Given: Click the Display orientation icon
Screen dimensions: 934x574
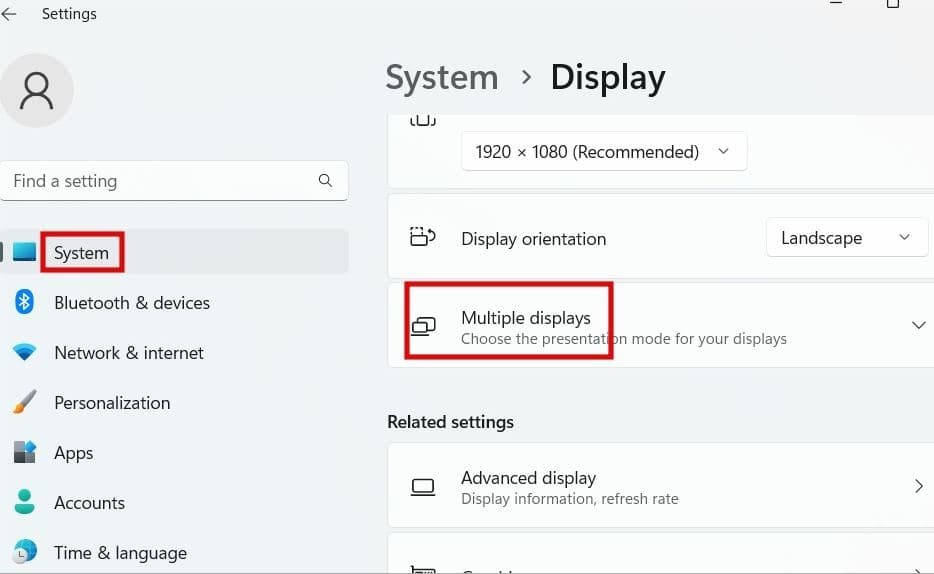Looking at the screenshot, I should (422, 237).
